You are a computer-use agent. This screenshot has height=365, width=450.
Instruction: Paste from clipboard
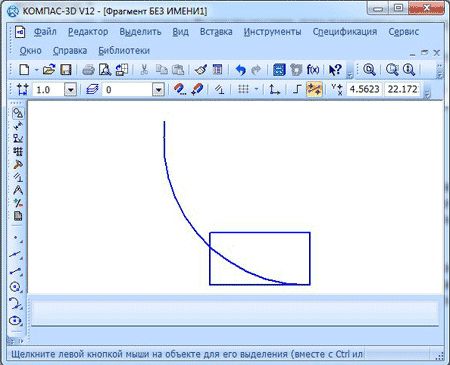coord(178,70)
